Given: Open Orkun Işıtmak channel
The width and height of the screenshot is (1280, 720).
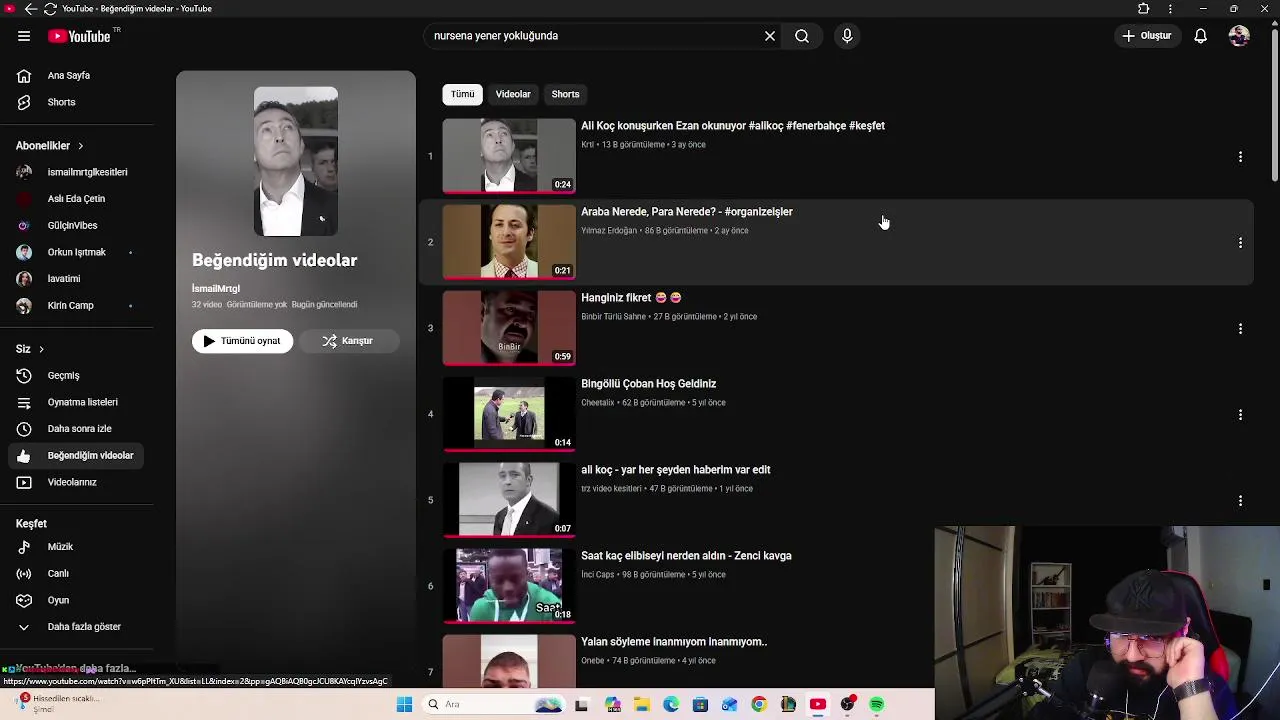Looking at the screenshot, I should tap(77, 252).
